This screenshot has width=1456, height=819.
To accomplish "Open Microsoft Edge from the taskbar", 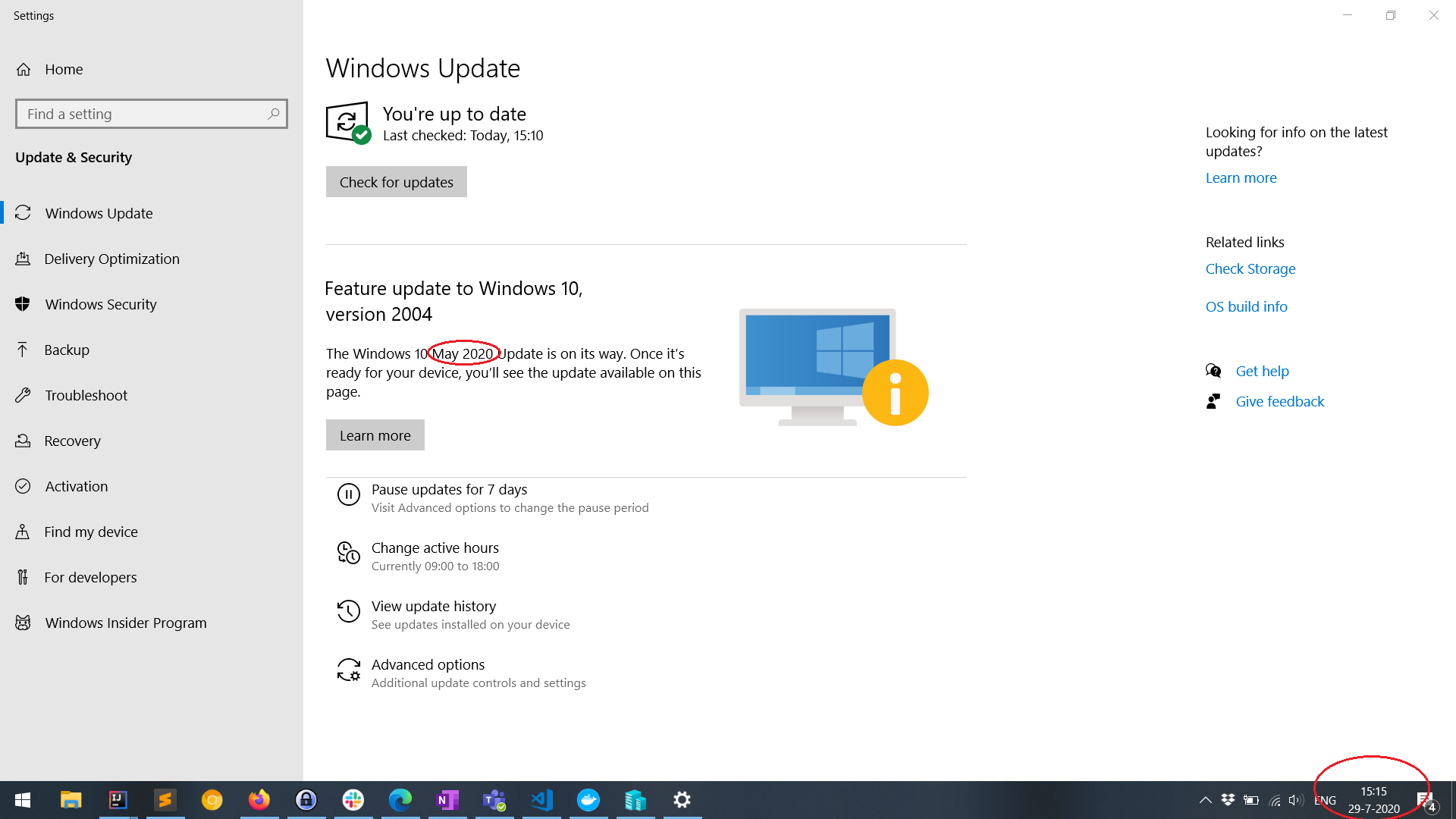I will click(400, 800).
